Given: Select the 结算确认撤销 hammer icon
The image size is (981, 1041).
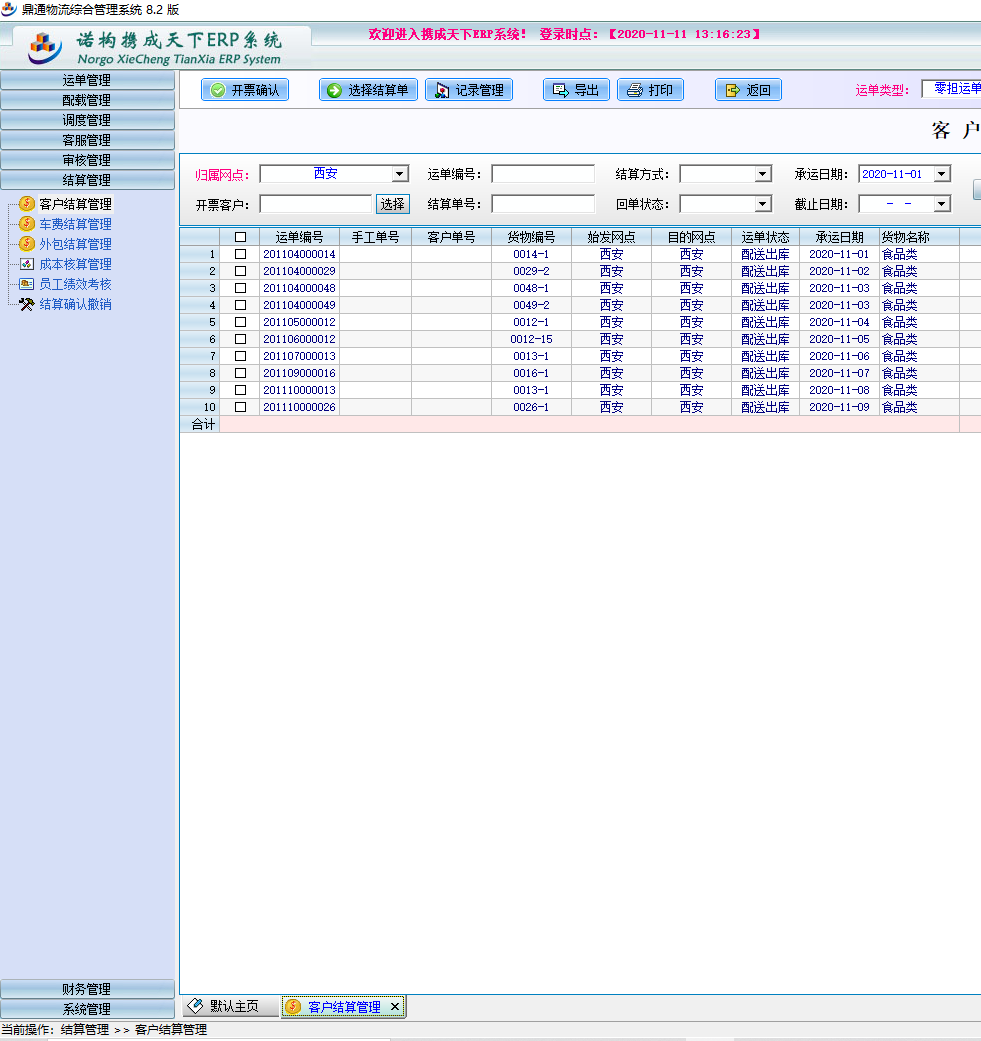Looking at the screenshot, I should tap(27, 304).
